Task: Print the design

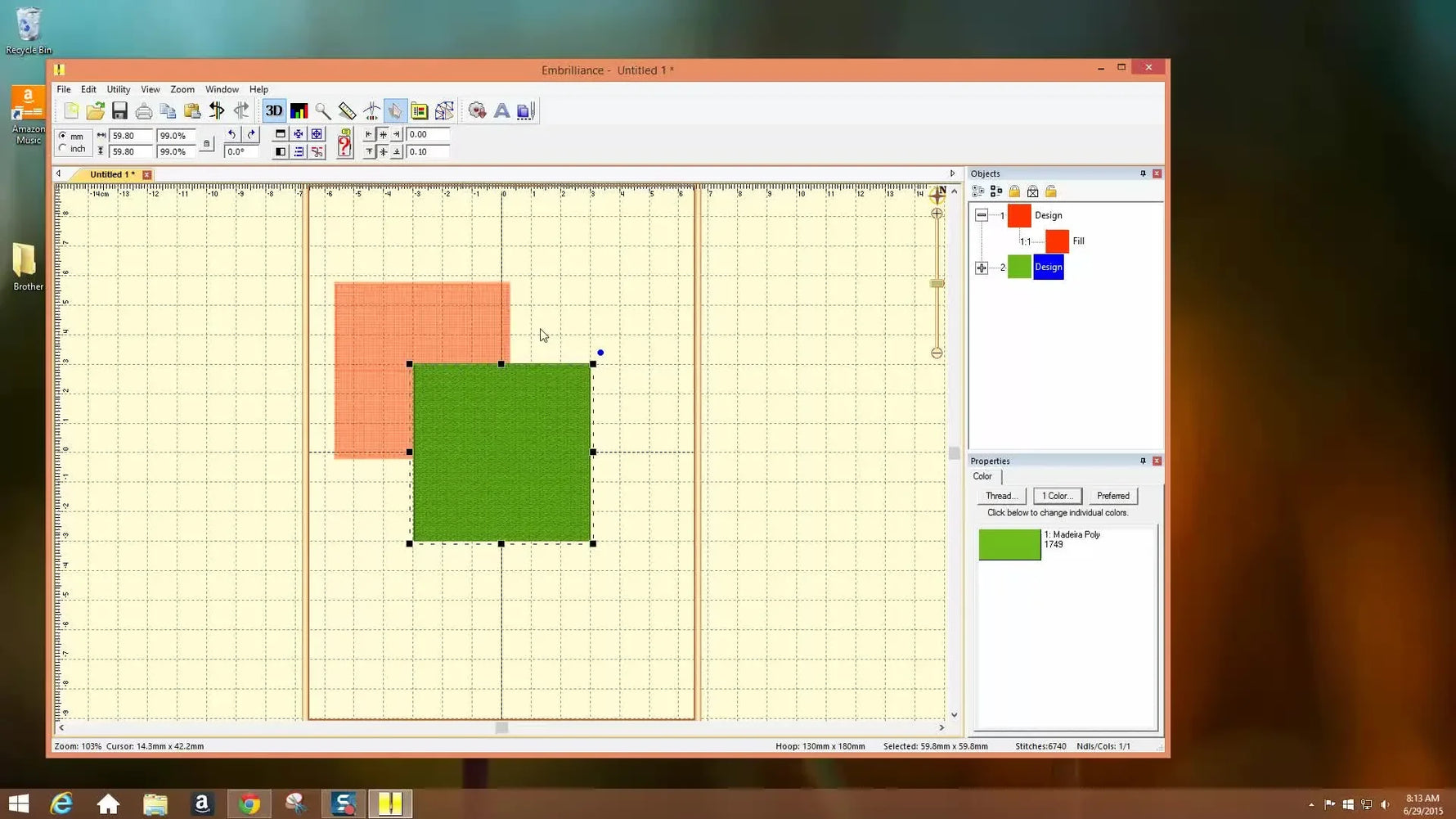Action: [x=144, y=110]
